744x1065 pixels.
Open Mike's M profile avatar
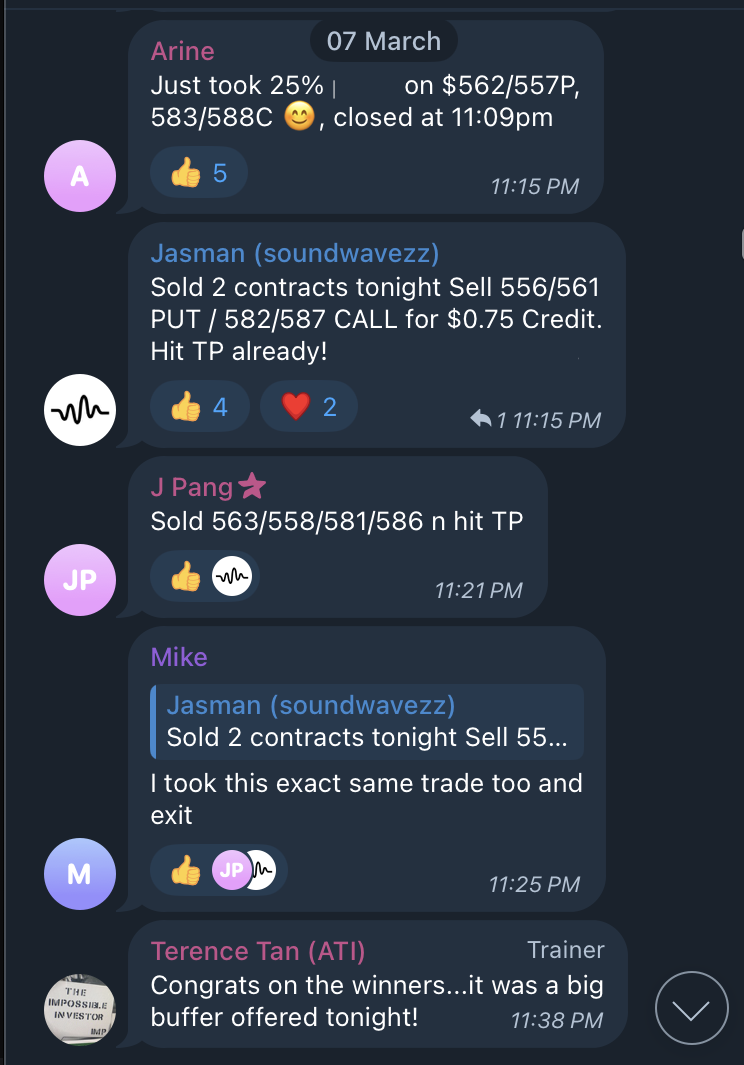(x=80, y=874)
